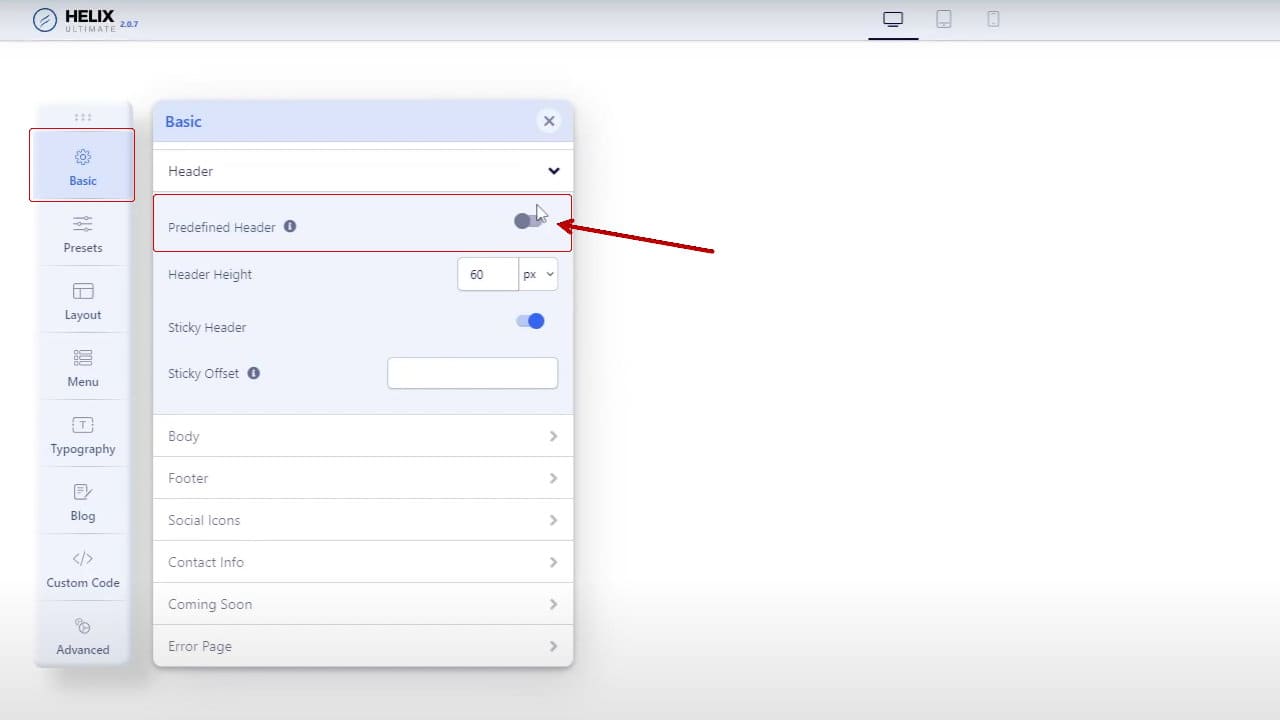Open the Presets section
The image size is (1280, 720).
pos(83,234)
